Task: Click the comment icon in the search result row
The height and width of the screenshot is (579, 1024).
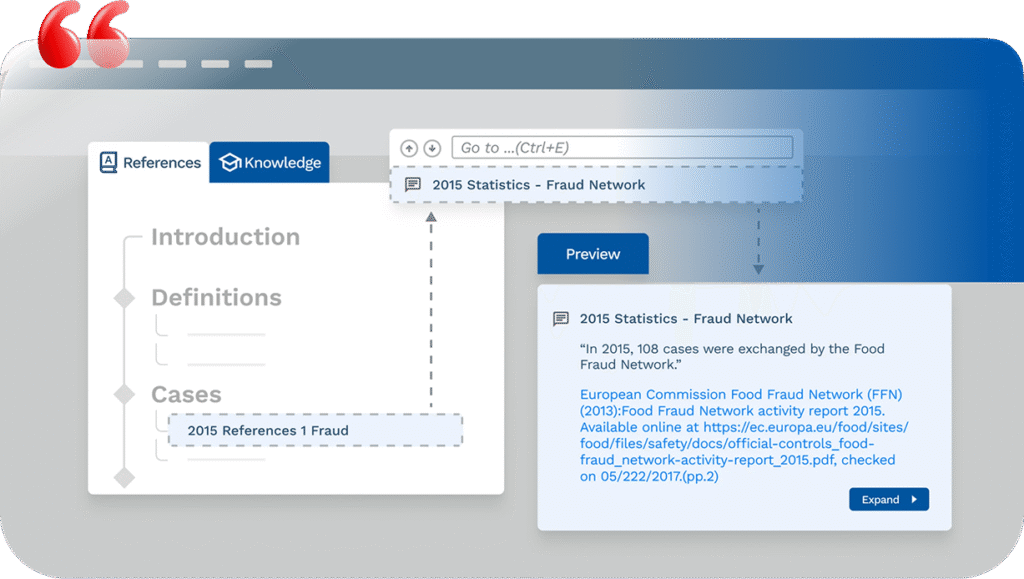Action: [x=412, y=185]
